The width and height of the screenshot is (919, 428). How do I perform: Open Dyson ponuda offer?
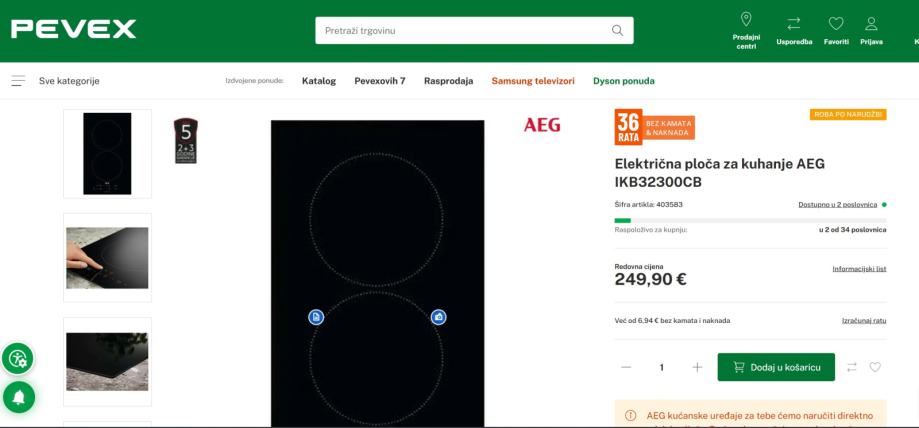click(624, 81)
